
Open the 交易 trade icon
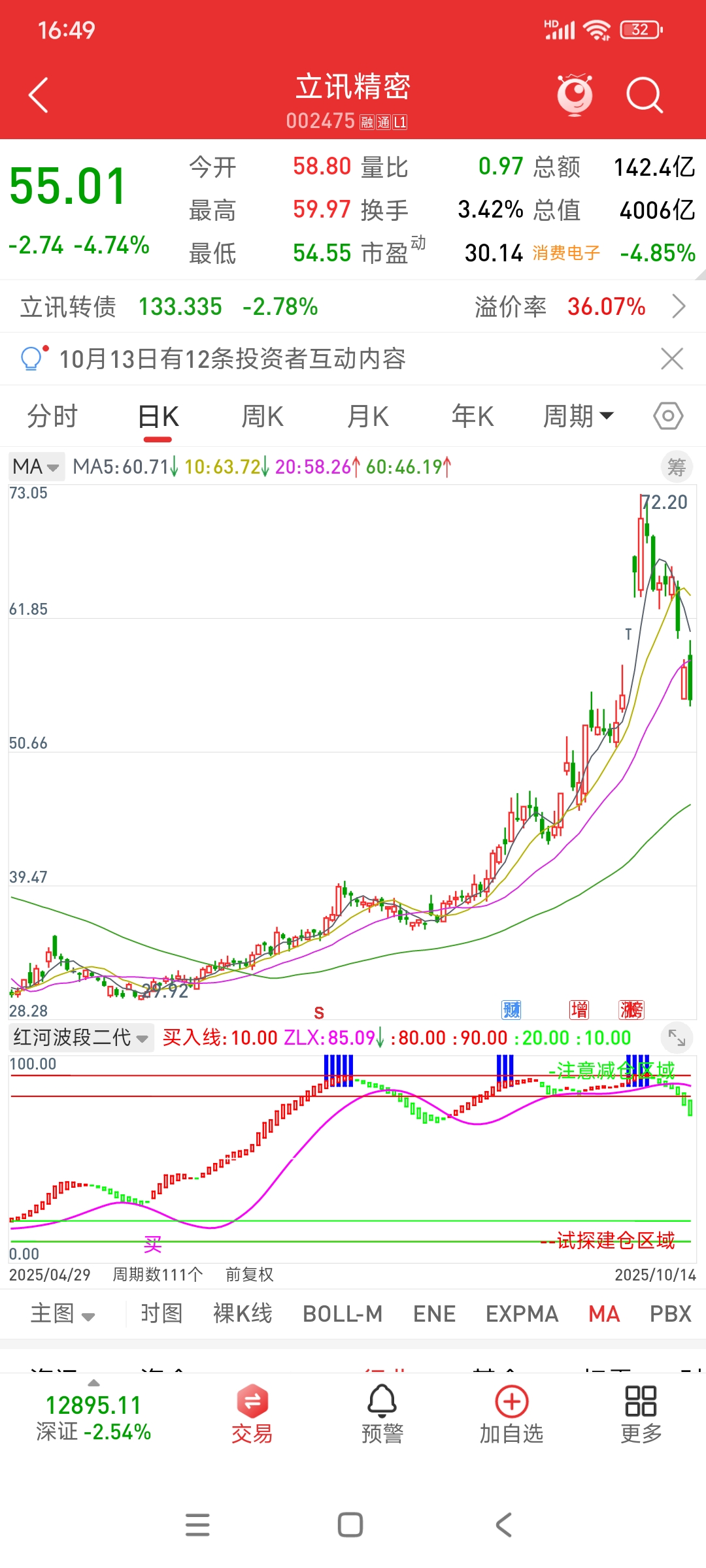[252, 1414]
